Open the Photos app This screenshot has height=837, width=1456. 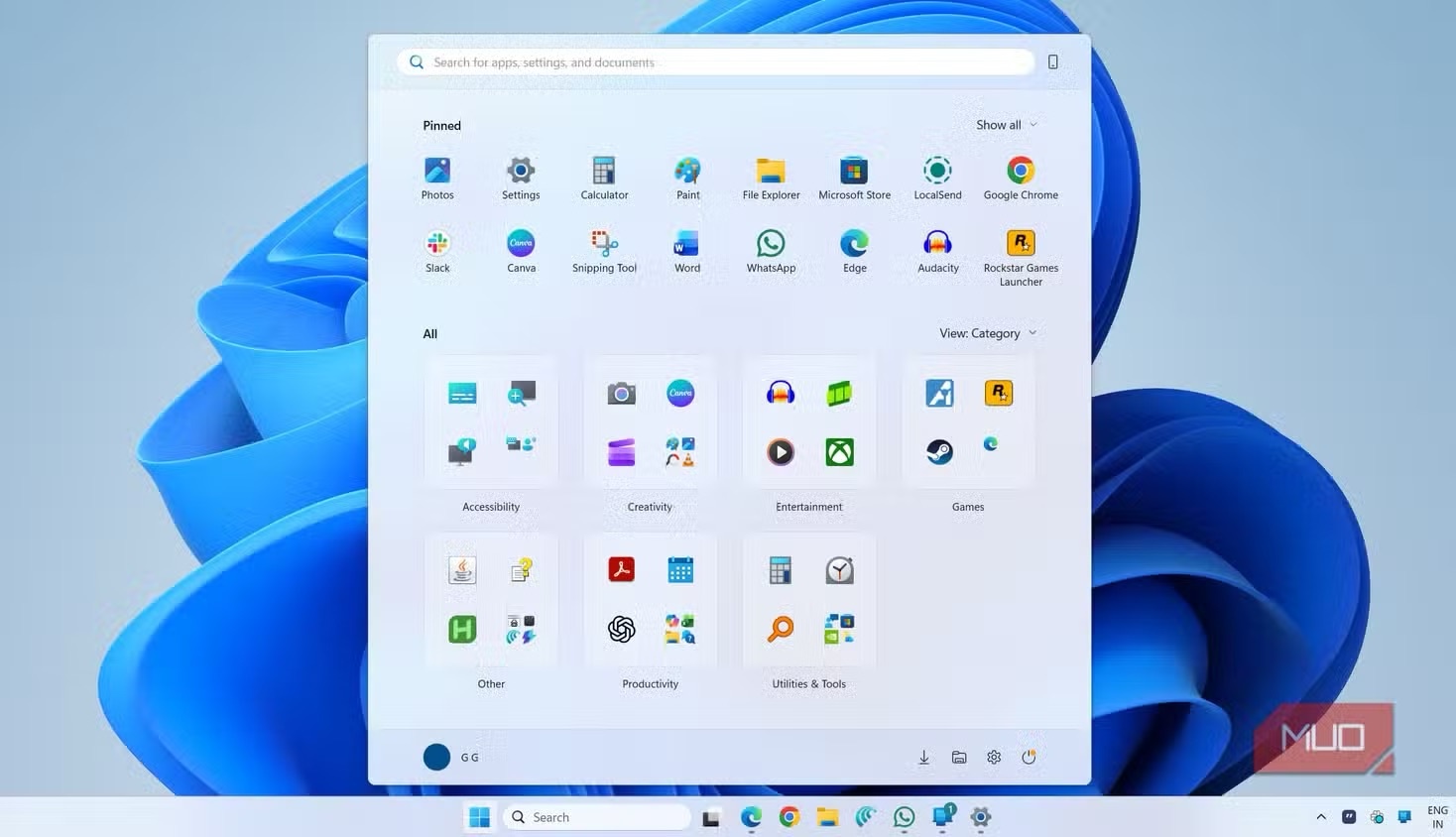(x=436, y=170)
